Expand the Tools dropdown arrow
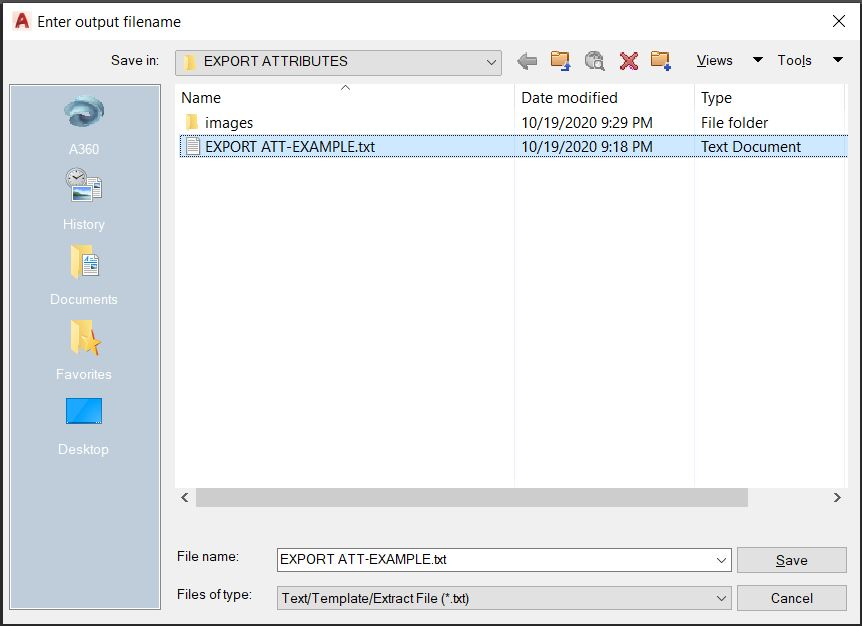 pyautogui.click(x=838, y=60)
